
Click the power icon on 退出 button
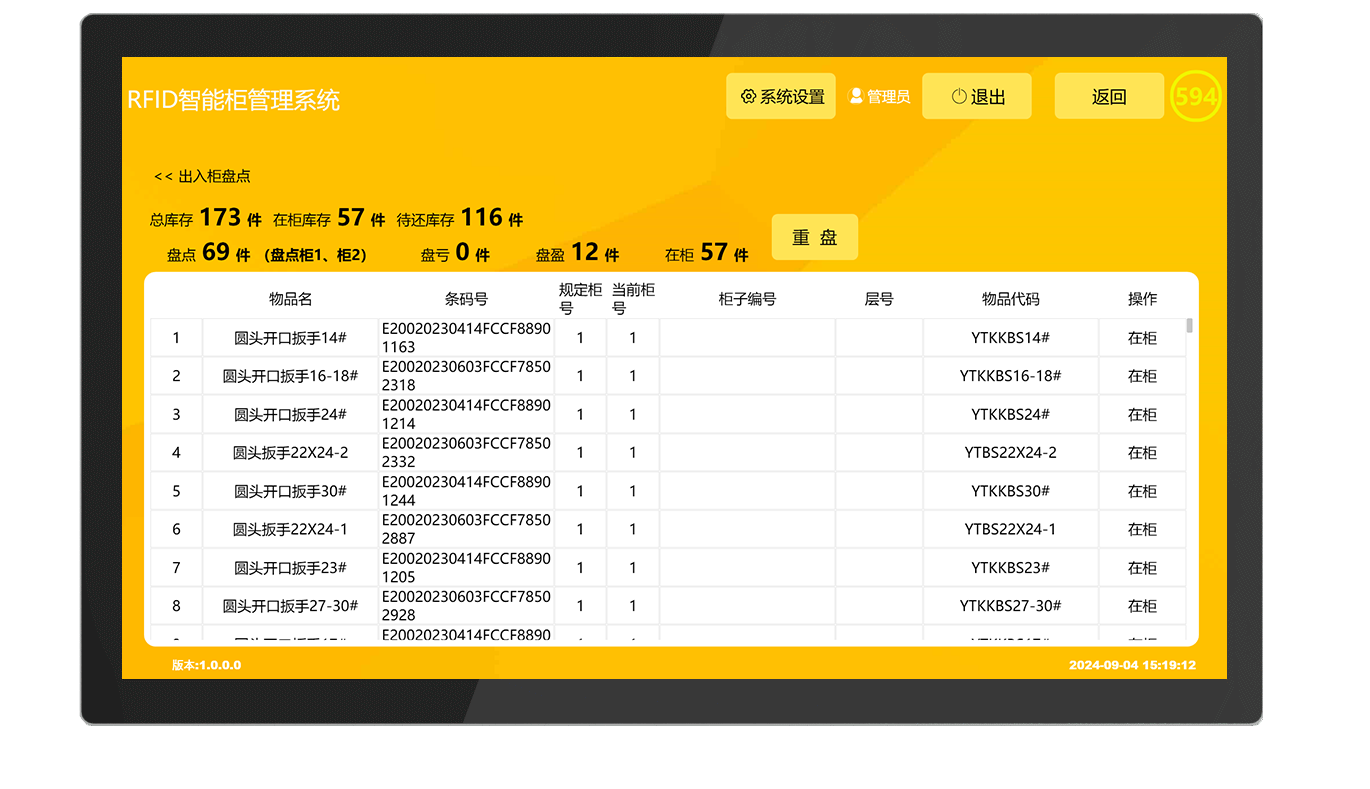[x=959, y=97]
